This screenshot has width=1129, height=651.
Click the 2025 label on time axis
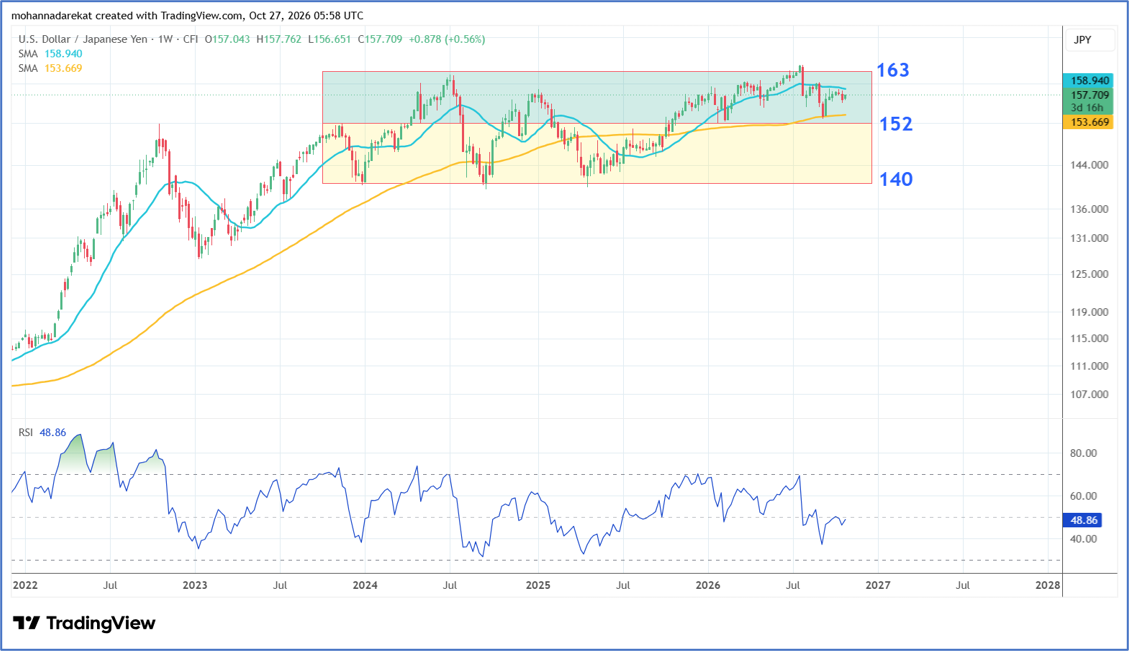[x=538, y=585]
